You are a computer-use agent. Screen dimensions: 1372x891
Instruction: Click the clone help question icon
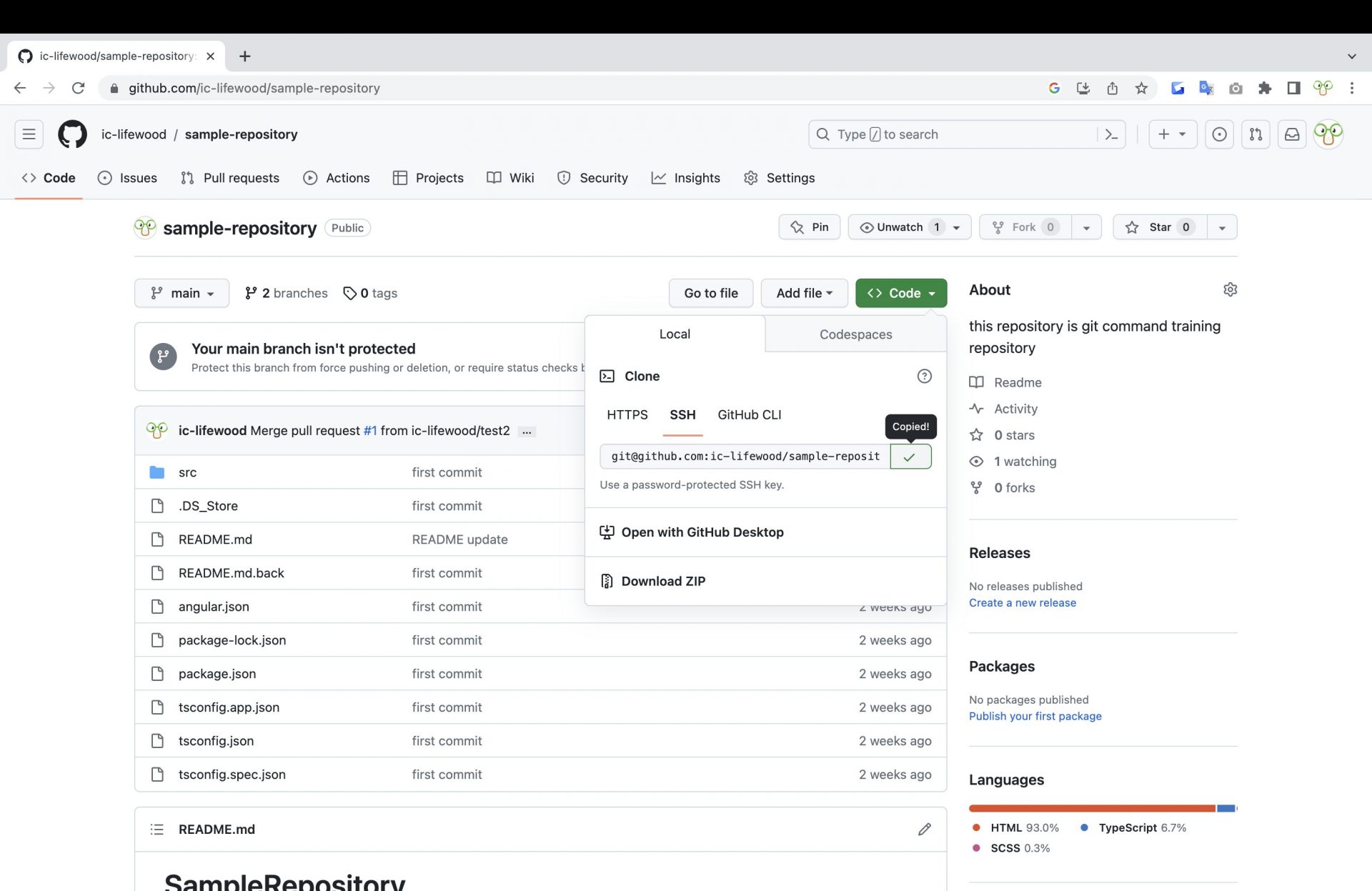(x=924, y=376)
